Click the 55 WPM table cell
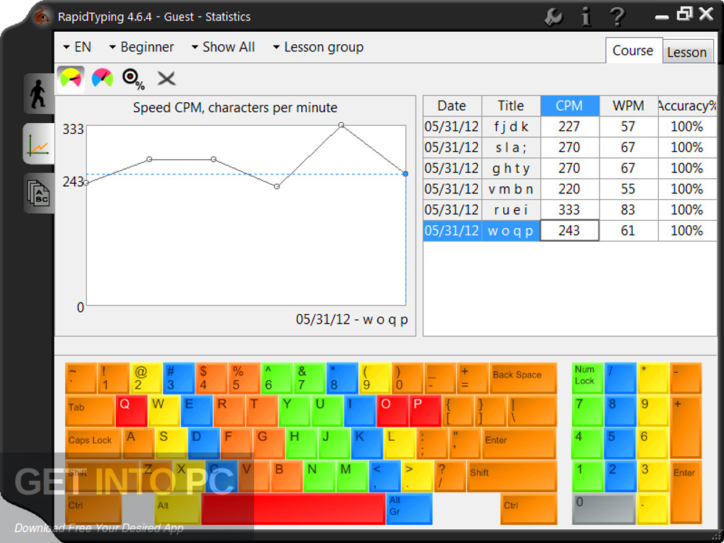This screenshot has height=543, width=724. coord(628,189)
